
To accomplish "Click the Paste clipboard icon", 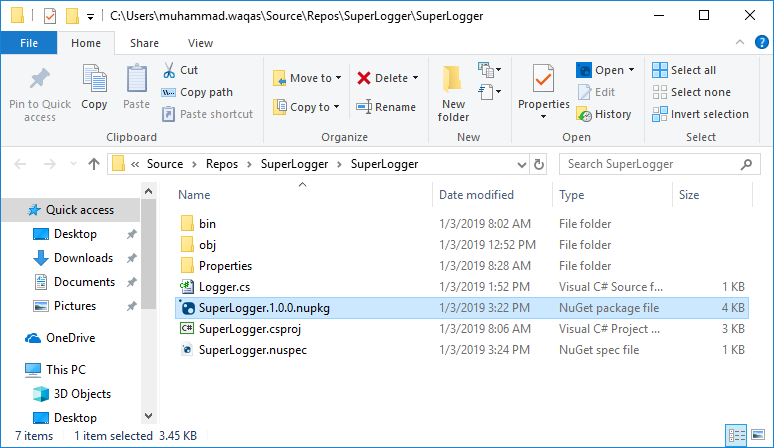I will [x=137, y=78].
